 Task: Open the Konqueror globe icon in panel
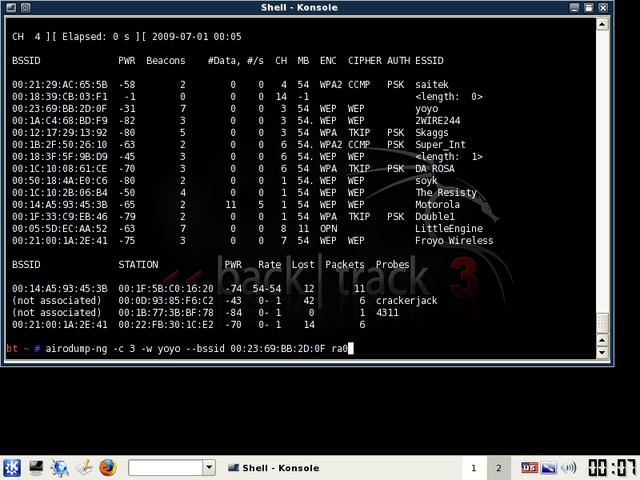click(x=60, y=468)
